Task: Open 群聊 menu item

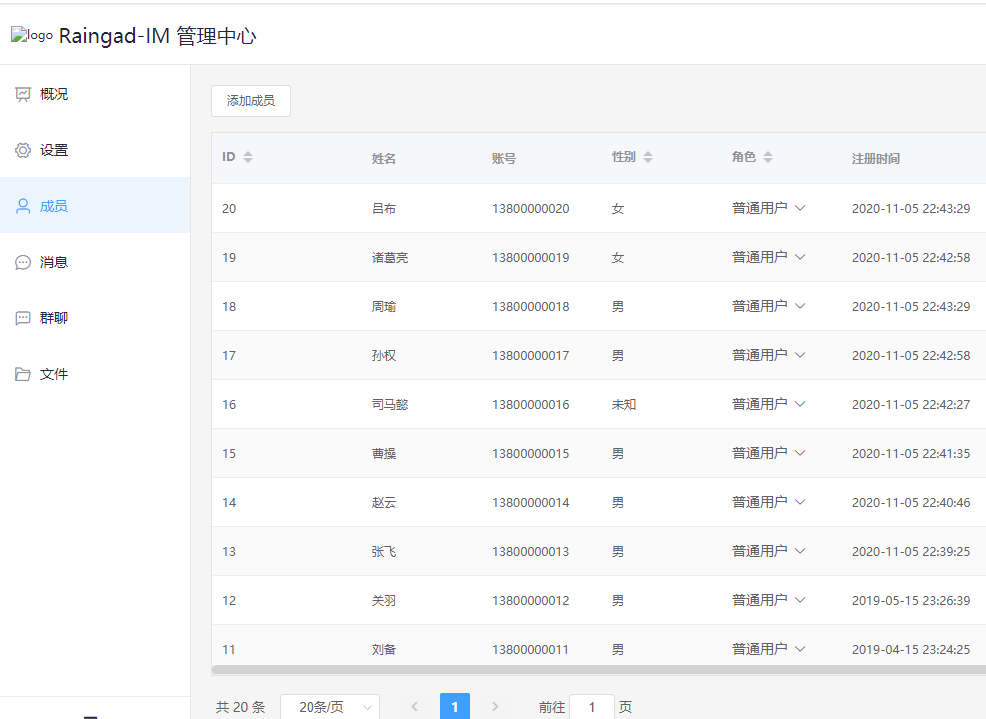Action: click(x=95, y=318)
